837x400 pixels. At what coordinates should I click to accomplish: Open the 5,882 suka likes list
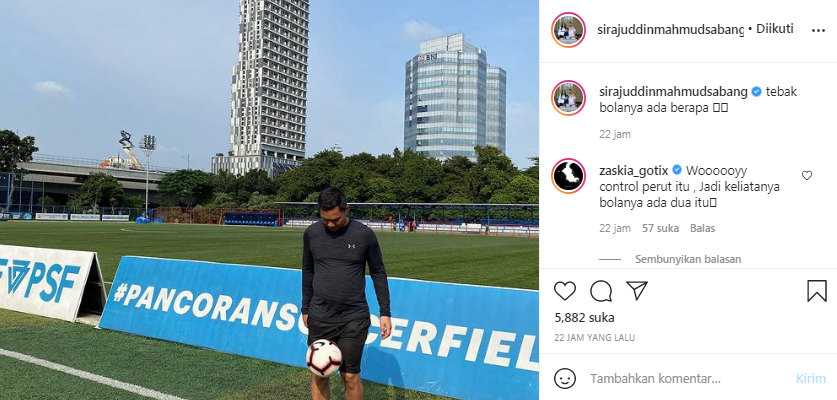(x=585, y=318)
